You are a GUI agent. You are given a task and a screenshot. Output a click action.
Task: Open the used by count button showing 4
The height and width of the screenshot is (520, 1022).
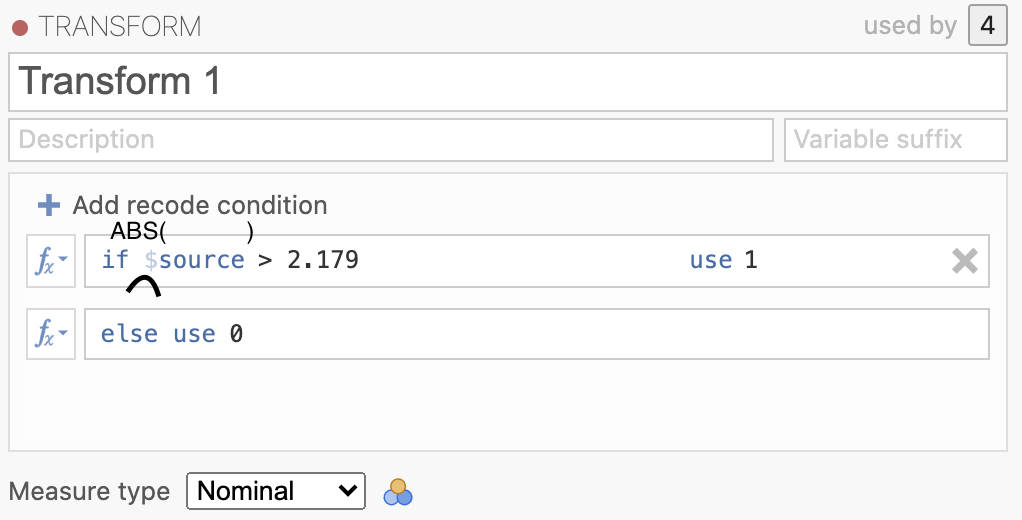987,25
